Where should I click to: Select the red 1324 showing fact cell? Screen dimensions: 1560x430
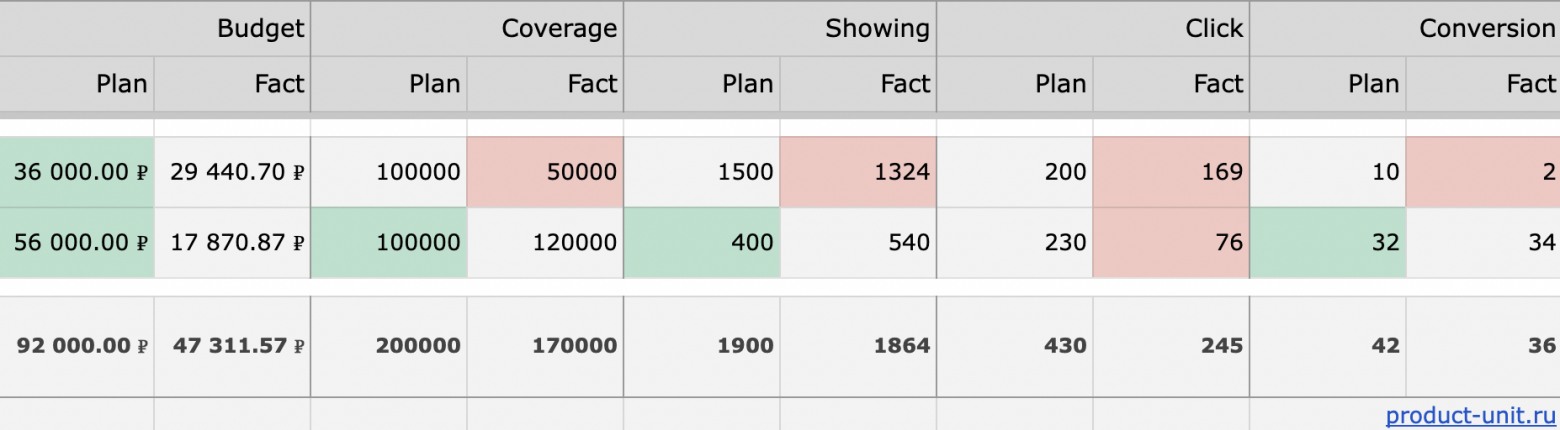858,172
